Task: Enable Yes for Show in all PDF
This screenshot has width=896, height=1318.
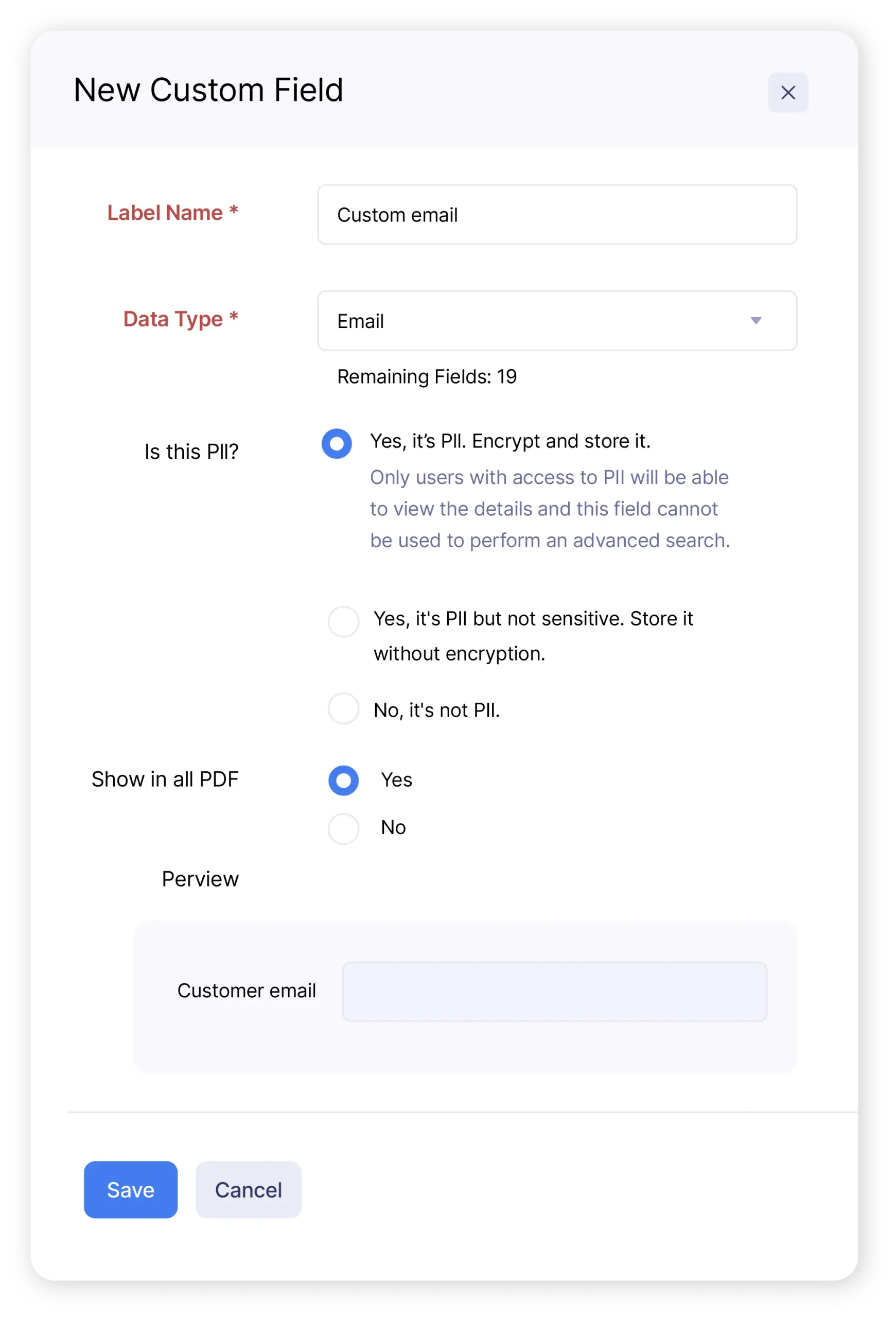Action: 343,781
